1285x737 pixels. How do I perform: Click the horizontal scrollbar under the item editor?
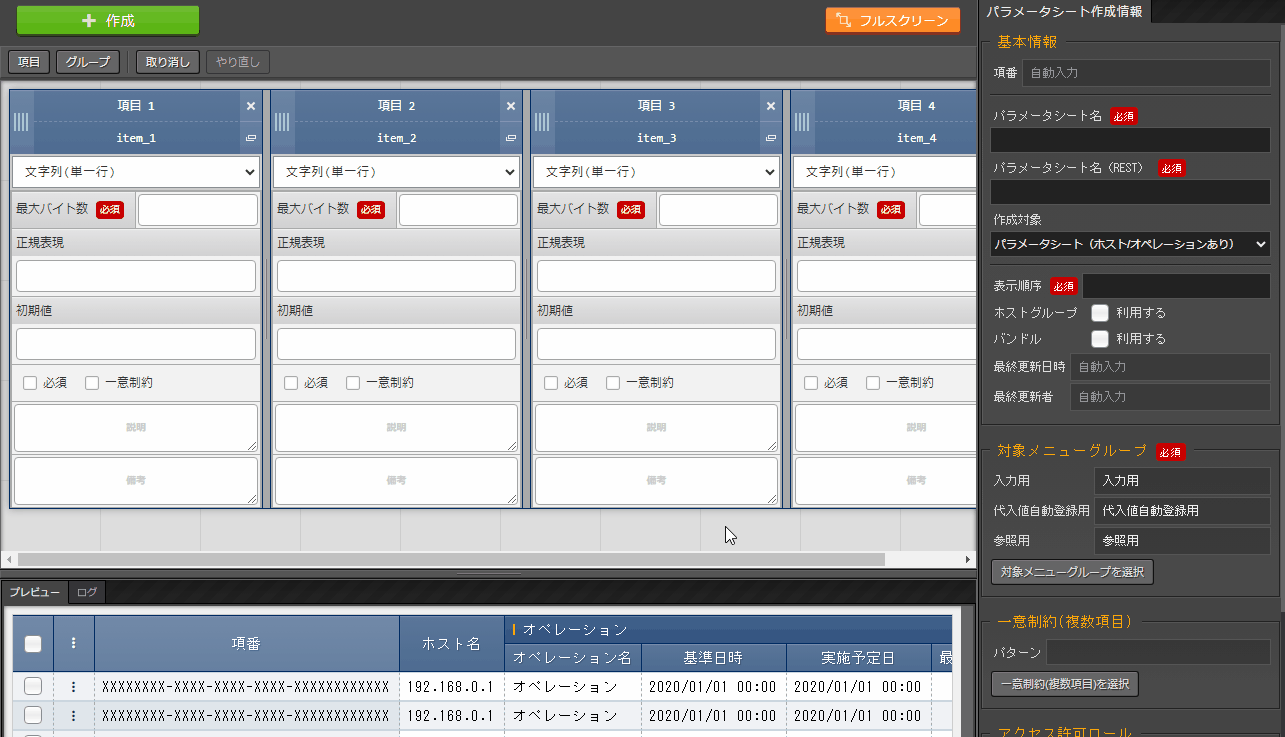(x=450, y=559)
